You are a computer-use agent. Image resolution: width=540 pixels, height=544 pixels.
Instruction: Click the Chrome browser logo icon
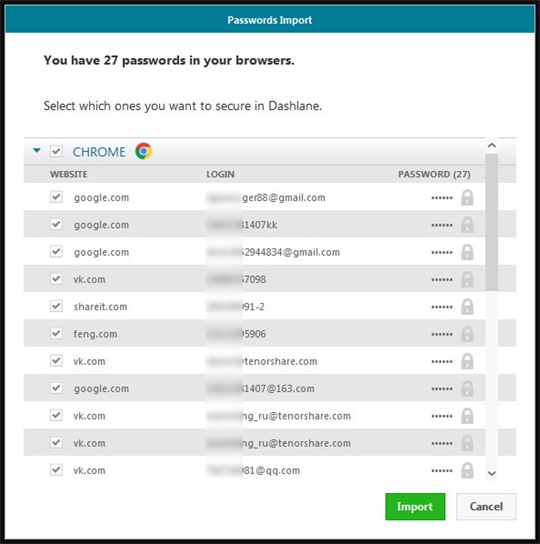[143, 151]
